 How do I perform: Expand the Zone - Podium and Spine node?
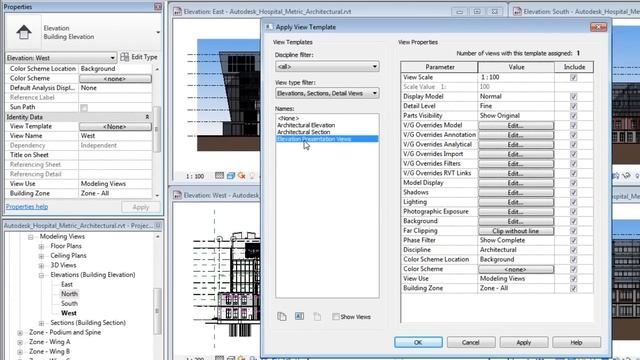point(20,333)
